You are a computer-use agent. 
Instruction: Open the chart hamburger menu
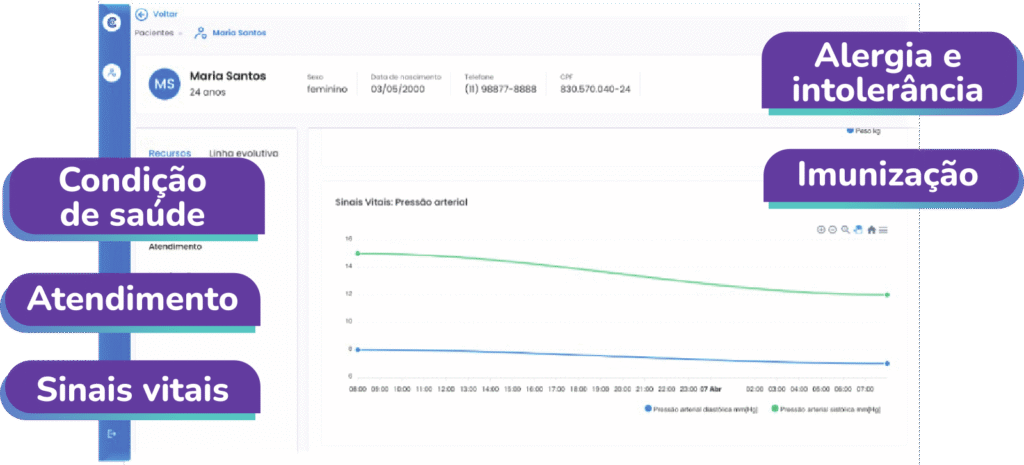point(884,230)
